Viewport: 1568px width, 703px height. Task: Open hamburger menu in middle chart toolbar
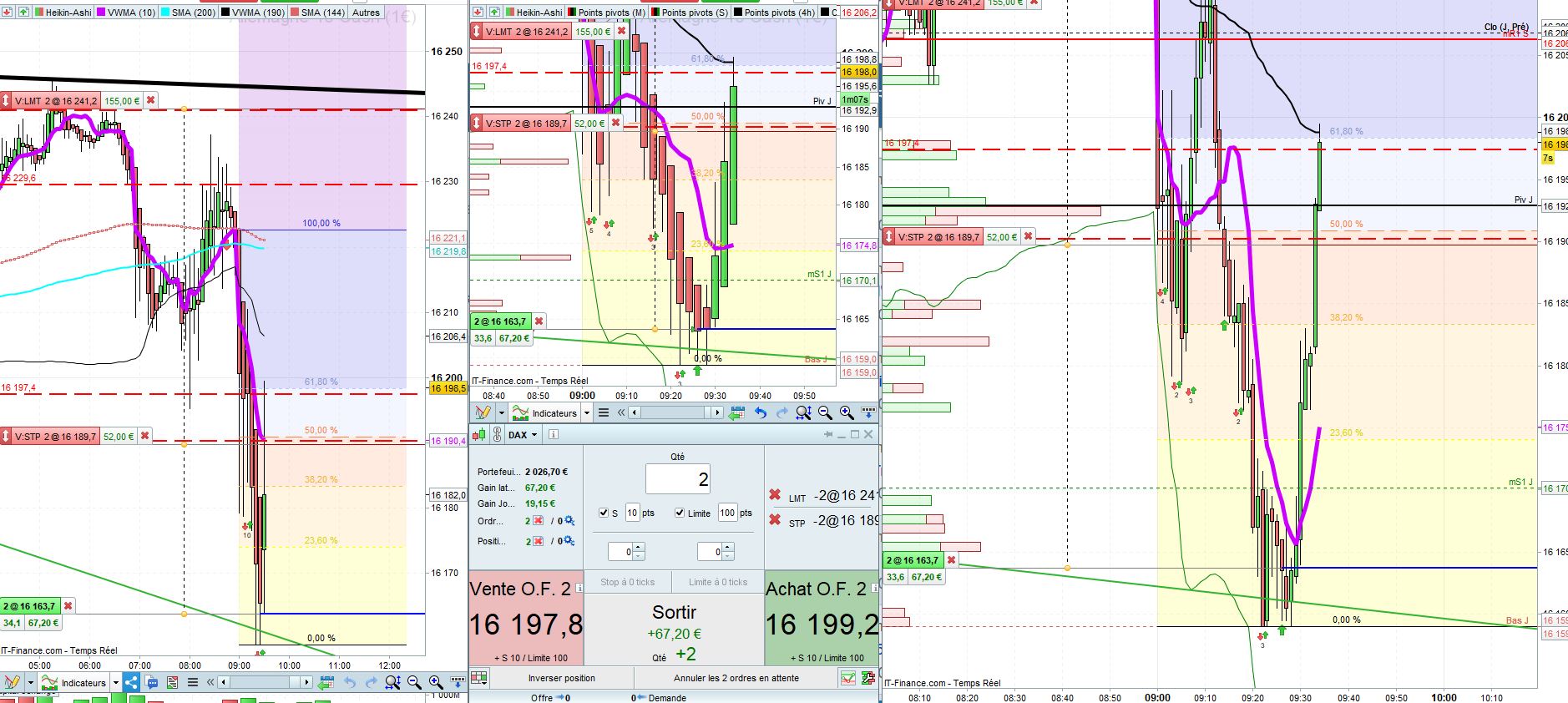point(604,412)
